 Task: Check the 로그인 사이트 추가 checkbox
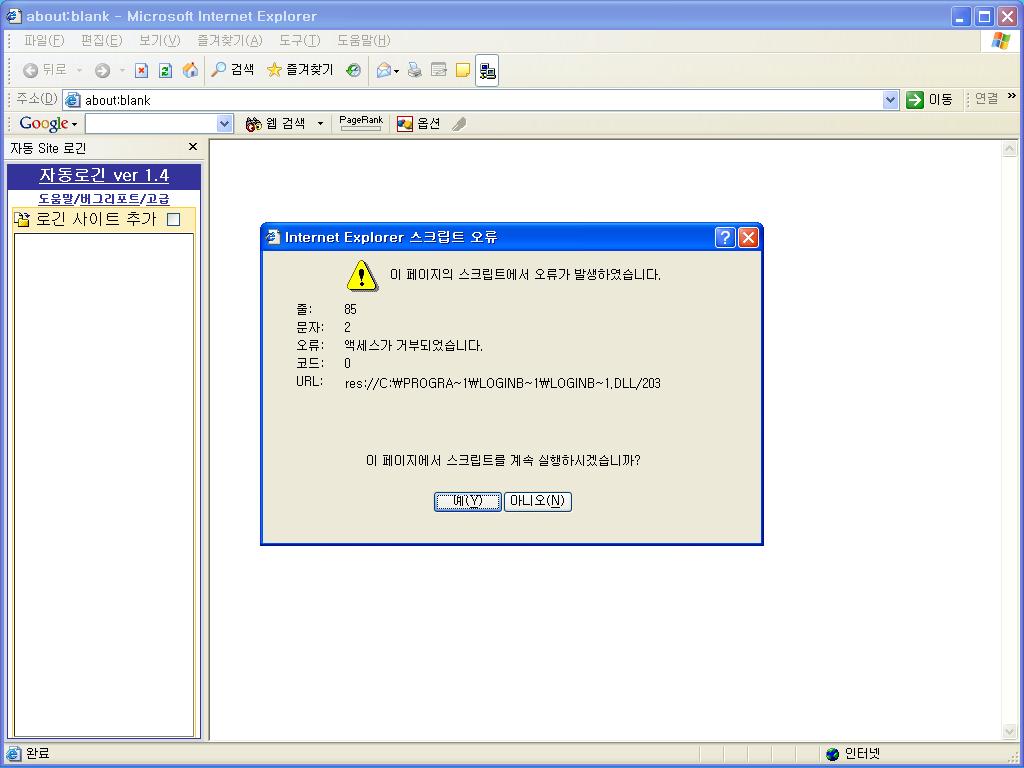click(173, 220)
